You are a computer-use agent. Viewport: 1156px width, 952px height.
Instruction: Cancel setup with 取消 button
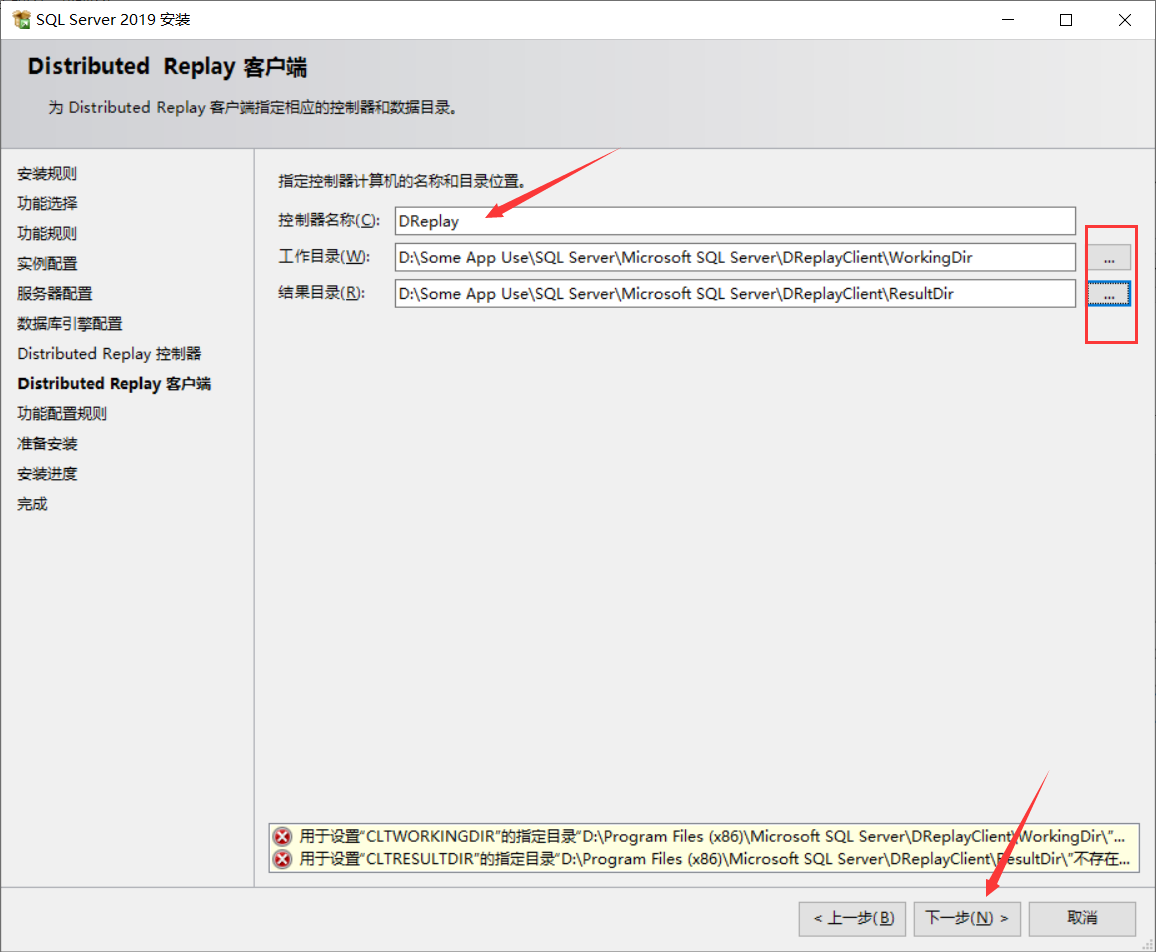[x=1082, y=918]
